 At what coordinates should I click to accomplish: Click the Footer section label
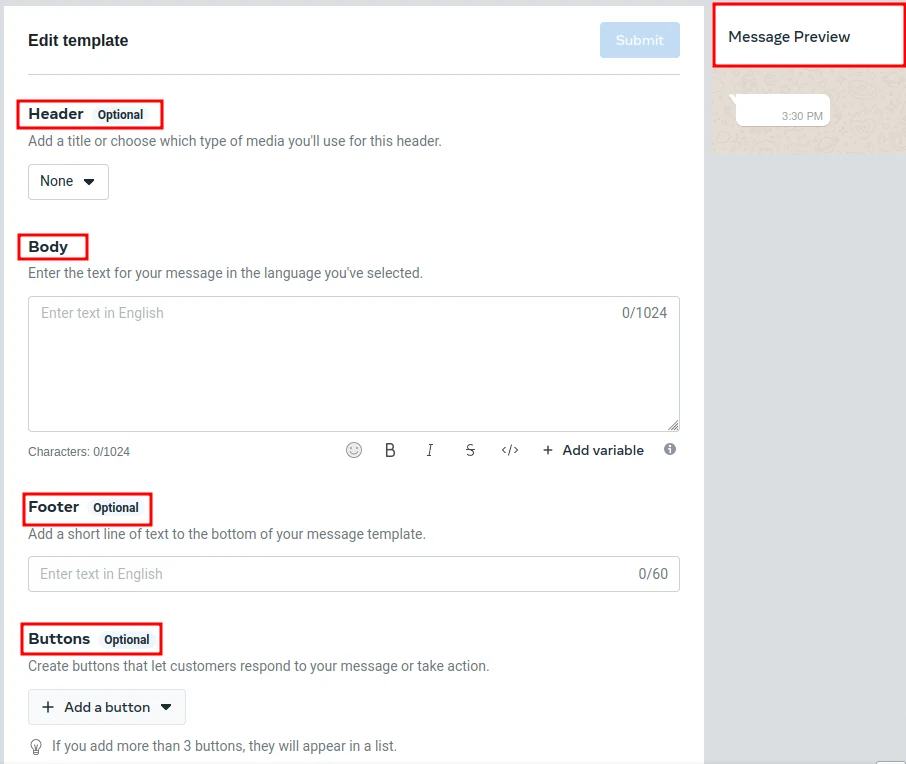coord(54,507)
